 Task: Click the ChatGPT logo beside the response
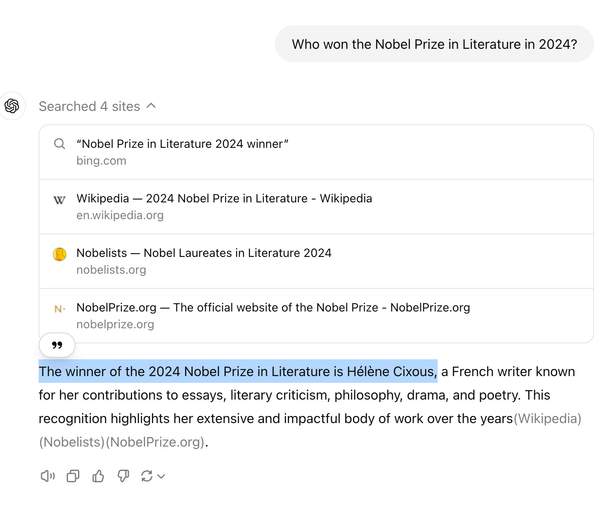[x=12, y=106]
